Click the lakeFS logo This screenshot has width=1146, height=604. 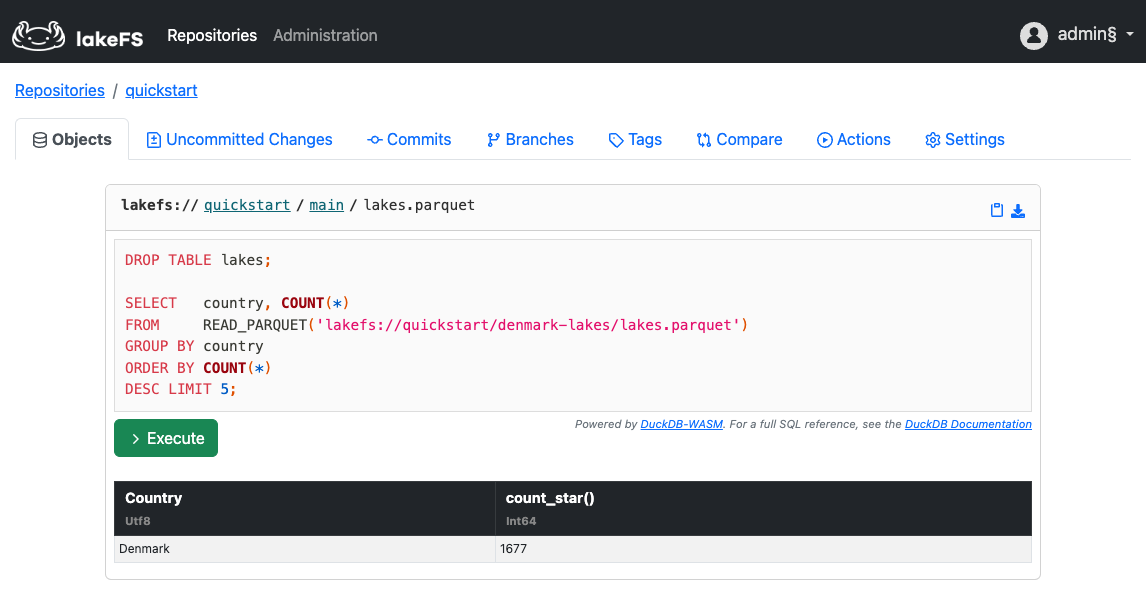tap(38, 32)
